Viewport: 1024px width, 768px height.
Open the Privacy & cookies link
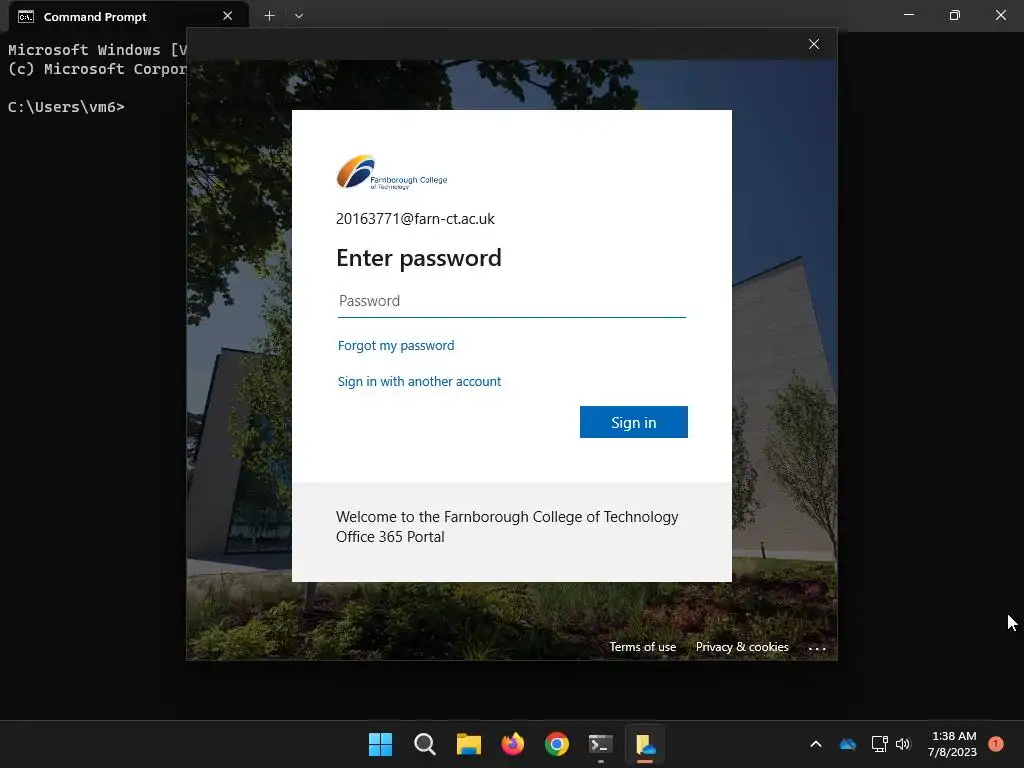pos(742,647)
